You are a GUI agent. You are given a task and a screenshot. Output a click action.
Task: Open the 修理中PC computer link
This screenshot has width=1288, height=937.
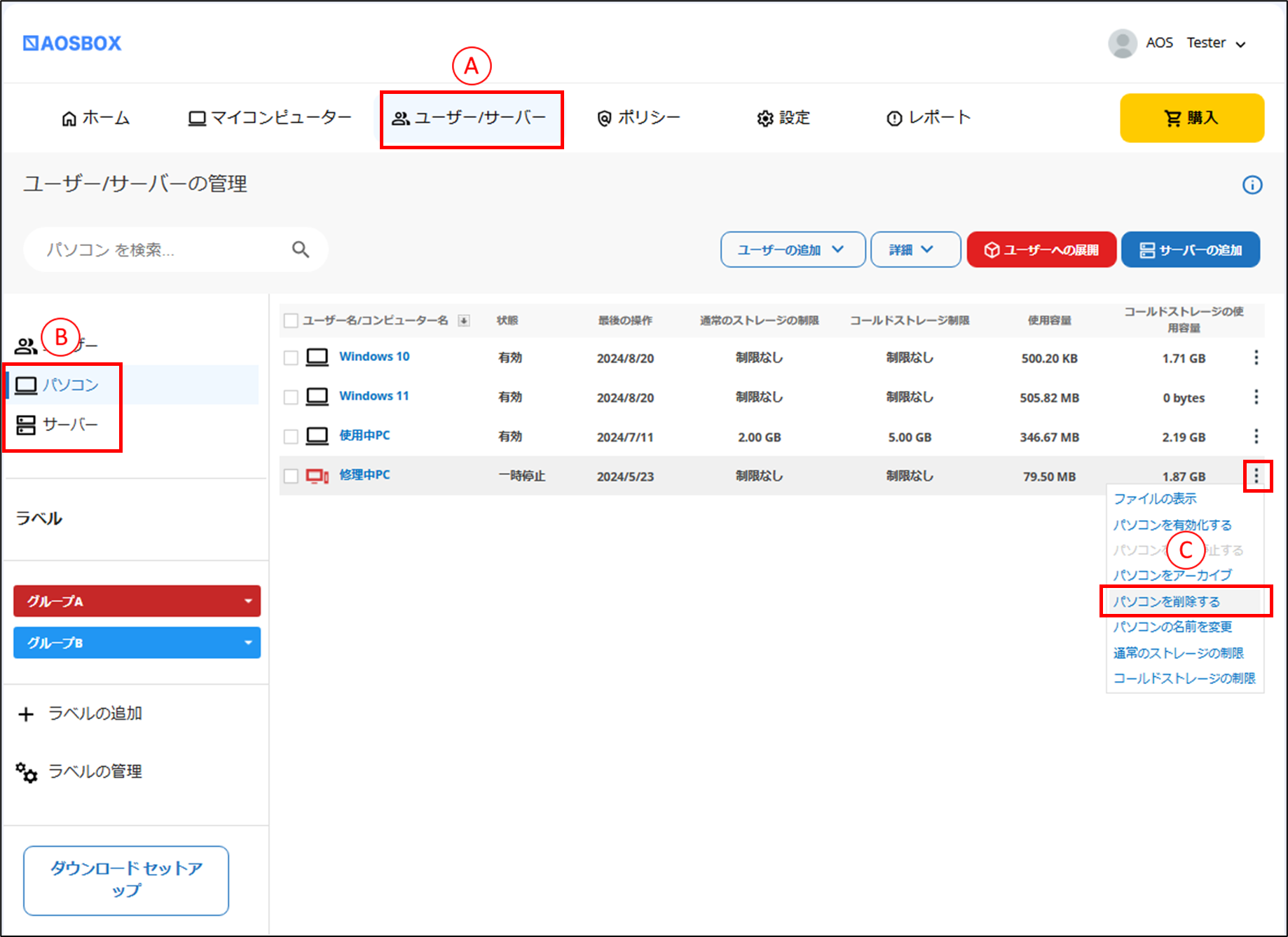pos(364,475)
